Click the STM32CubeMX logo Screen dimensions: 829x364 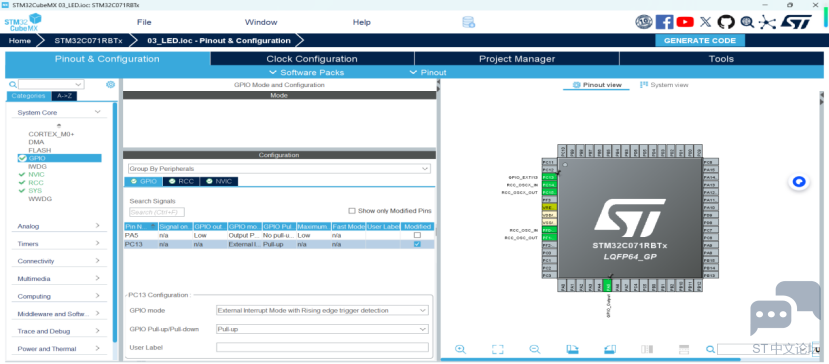point(23,23)
